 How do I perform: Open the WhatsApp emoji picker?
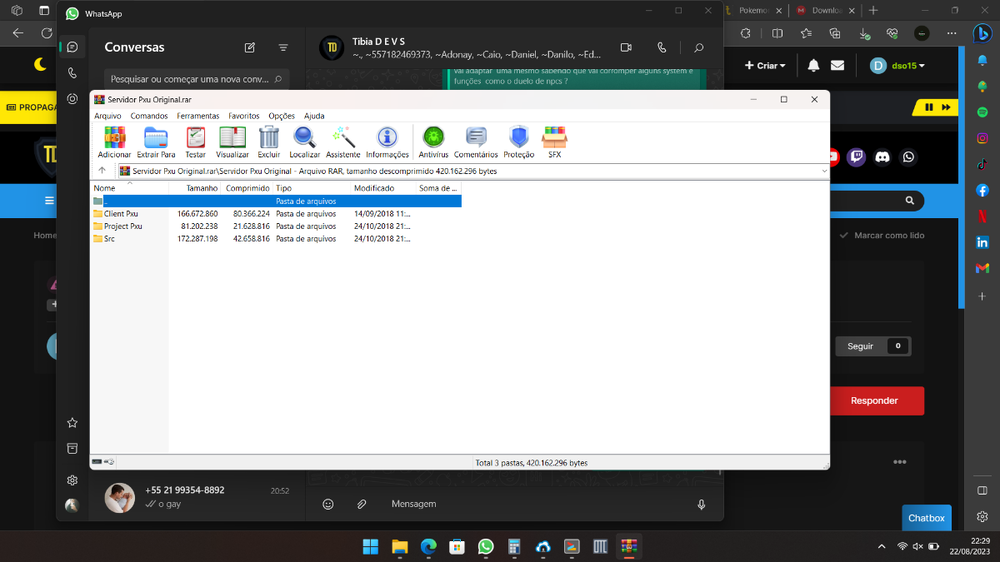328,504
